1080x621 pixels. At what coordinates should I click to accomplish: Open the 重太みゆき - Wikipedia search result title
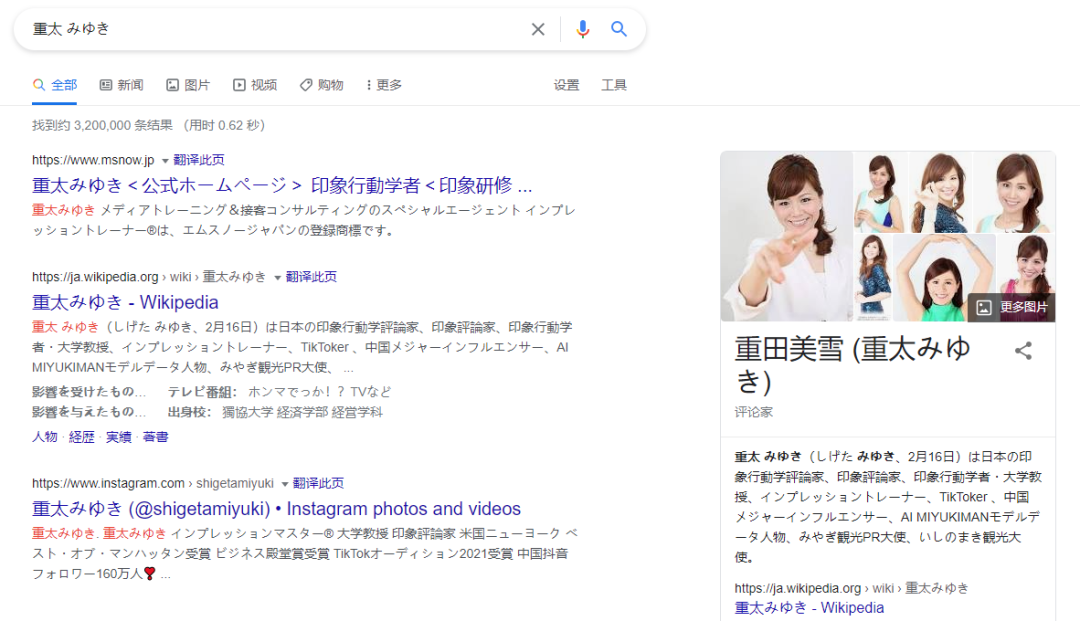[125, 302]
